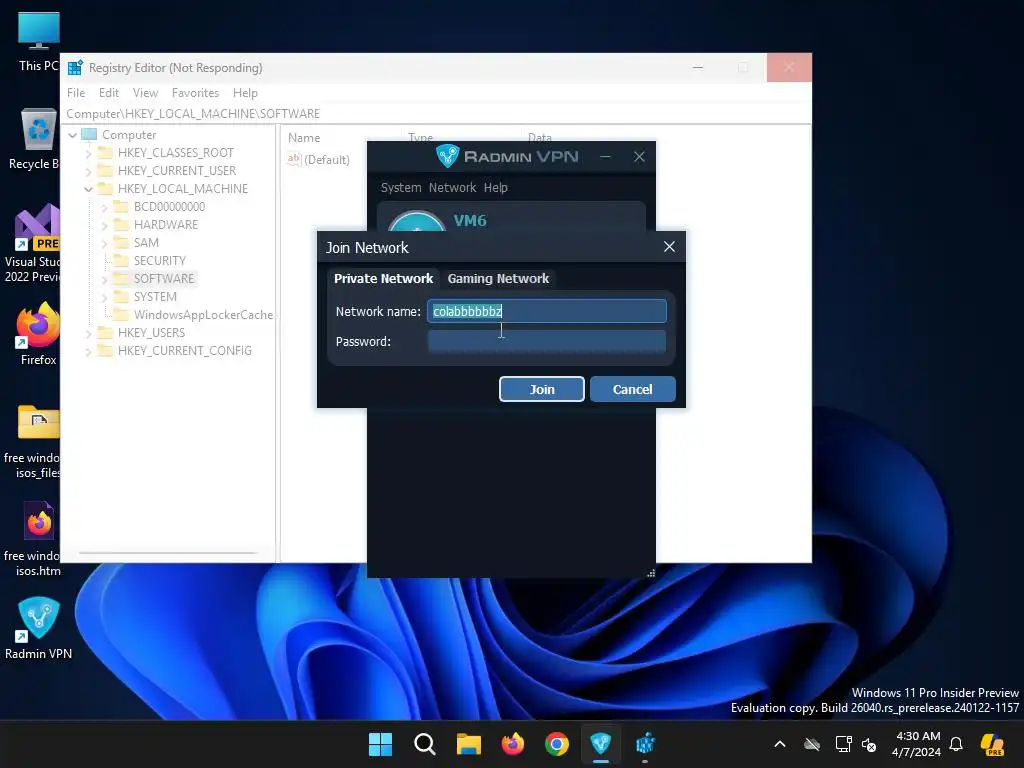Open the Registry Editor Favorites menu
The image size is (1024, 768).
[195, 93]
